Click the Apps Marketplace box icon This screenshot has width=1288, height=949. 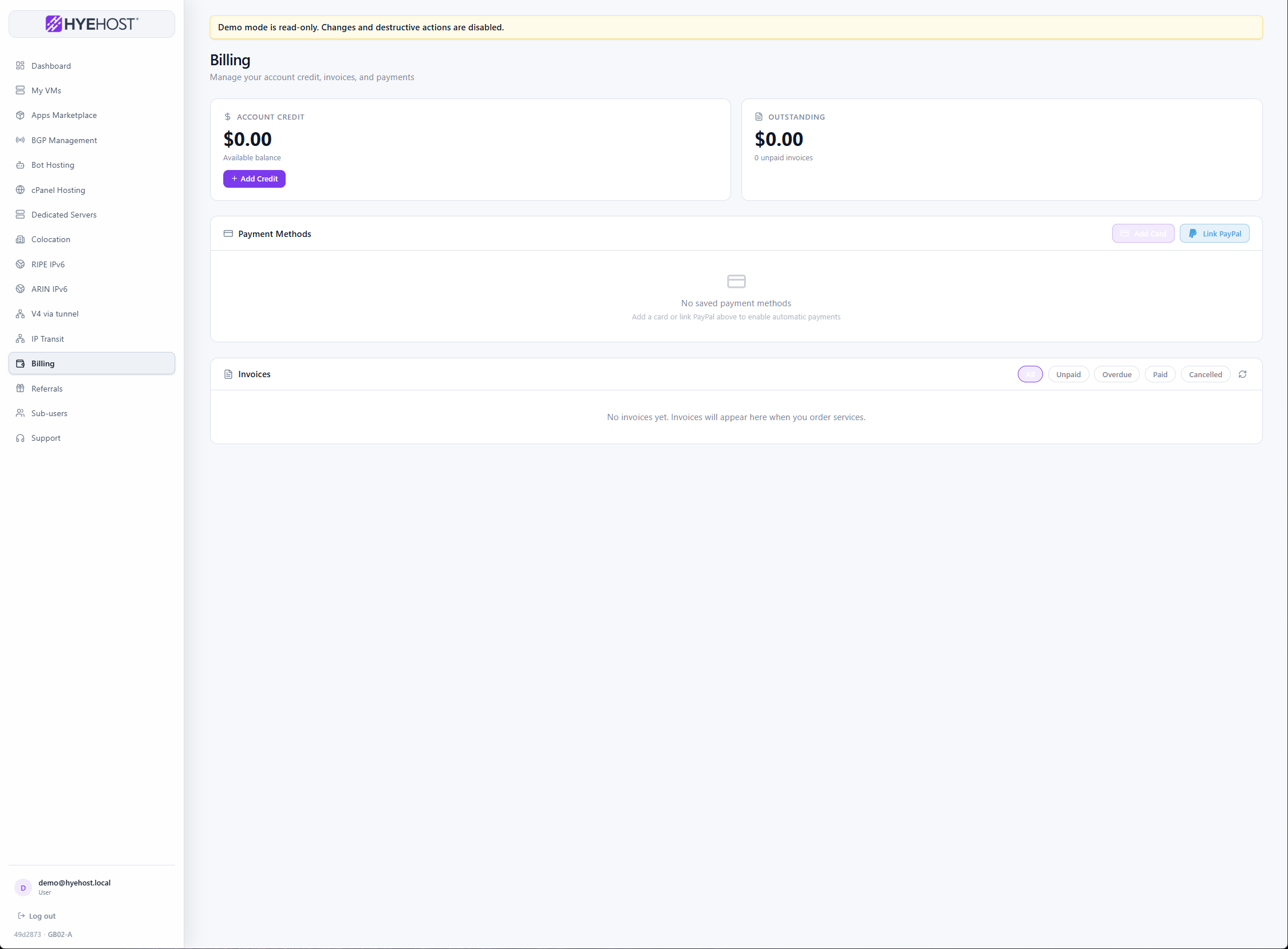20,115
